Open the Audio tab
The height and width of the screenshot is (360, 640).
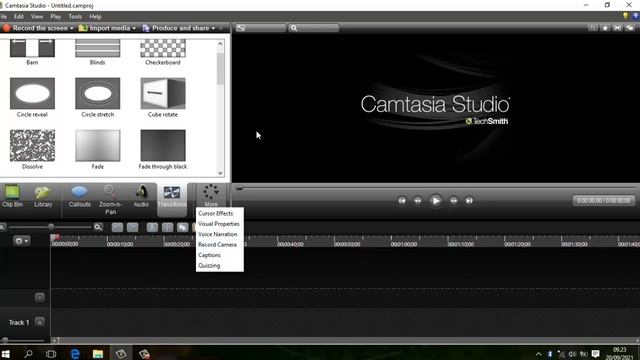point(141,196)
